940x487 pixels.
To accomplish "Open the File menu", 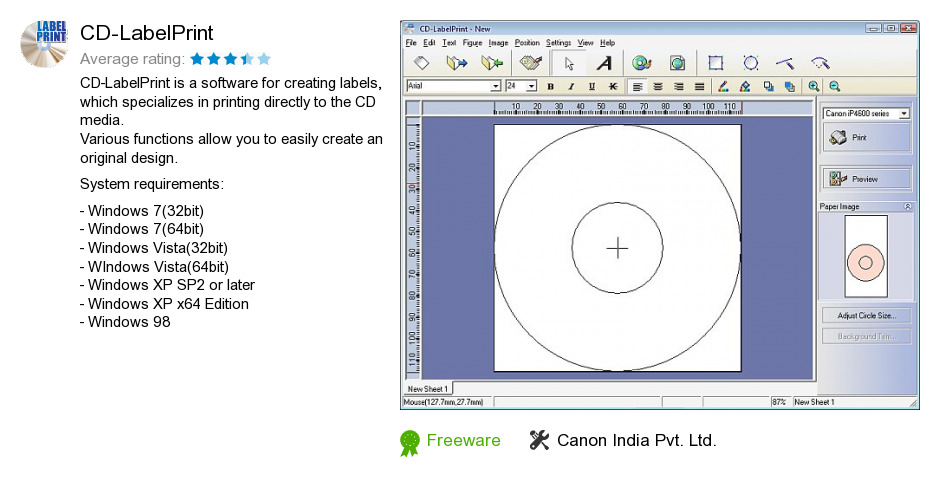I will [x=411, y=43].
